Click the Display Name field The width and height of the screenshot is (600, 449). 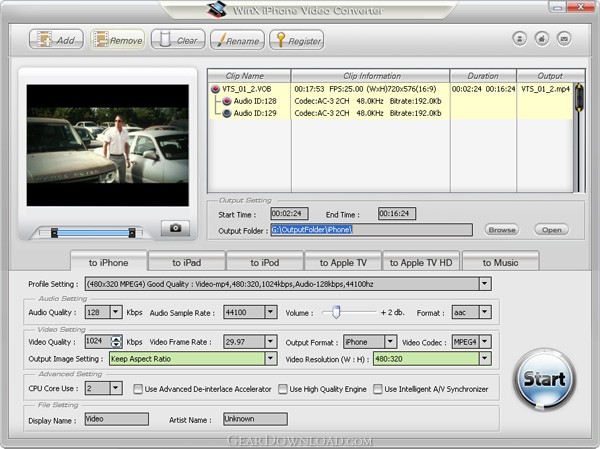click(x=117, y=419)
